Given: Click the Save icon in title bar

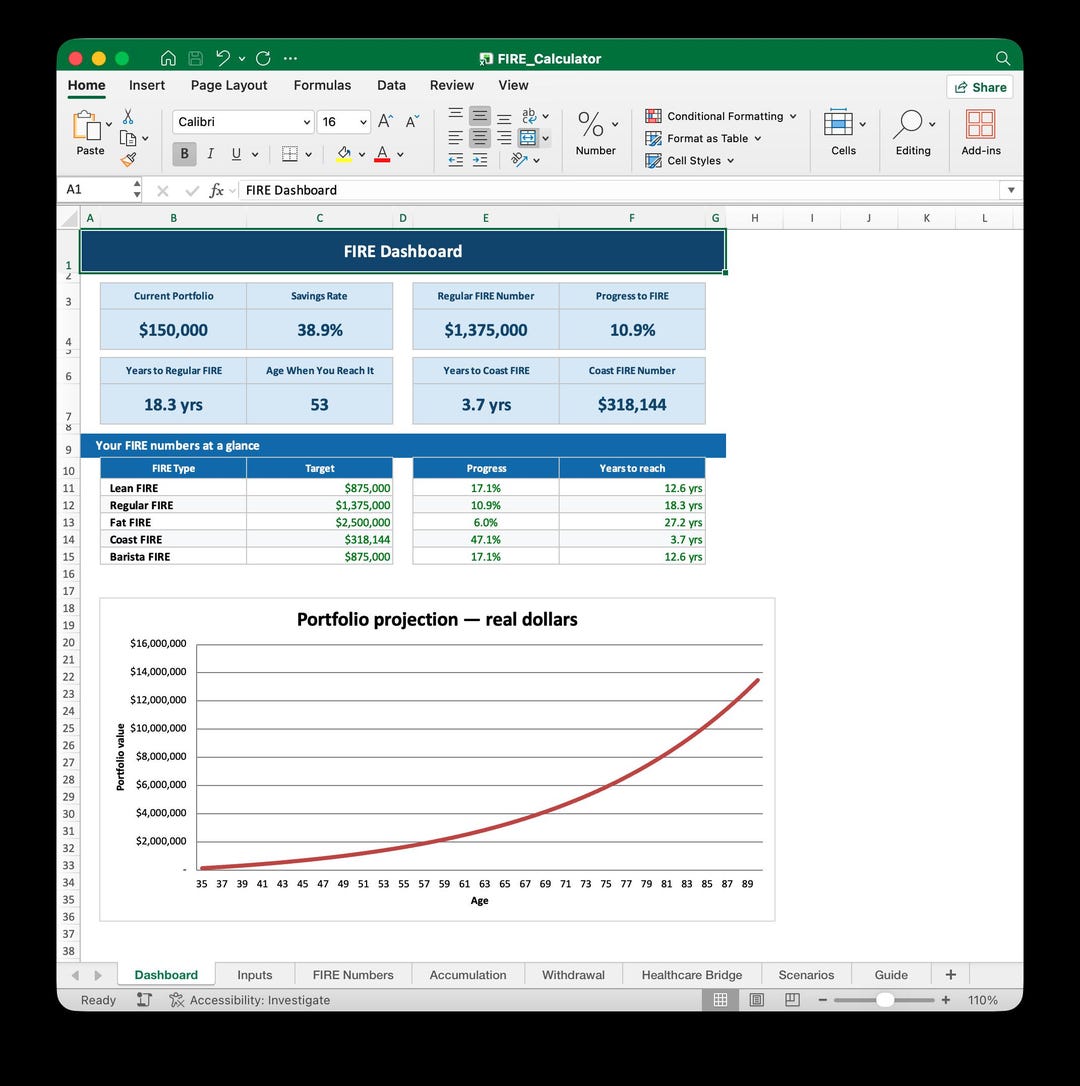Looking at the screenshot, I should pos(195,58).
